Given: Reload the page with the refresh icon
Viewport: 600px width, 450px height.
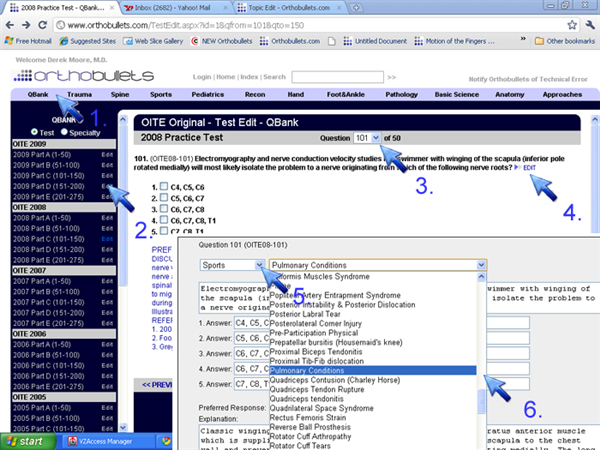Looking at the screenshot, I should coord(42,25).
